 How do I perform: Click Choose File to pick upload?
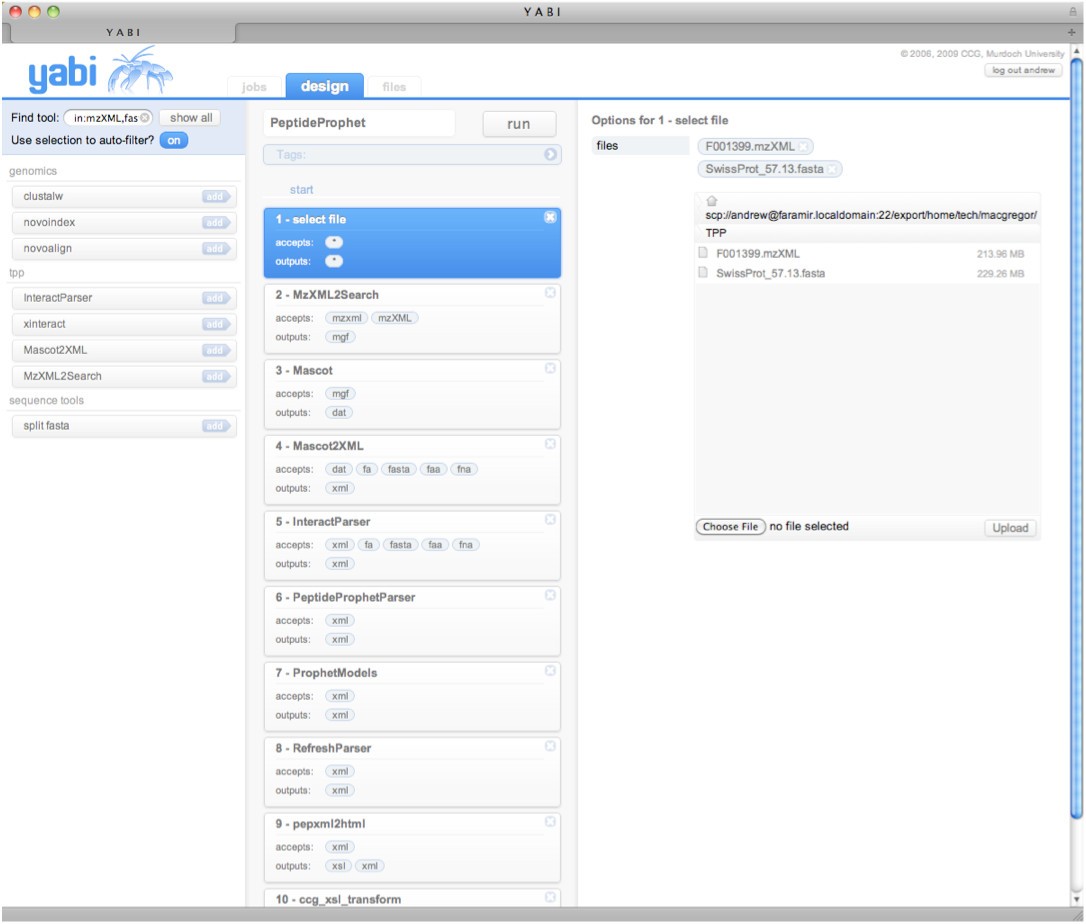pyautogui.click(x=730, y=527)
